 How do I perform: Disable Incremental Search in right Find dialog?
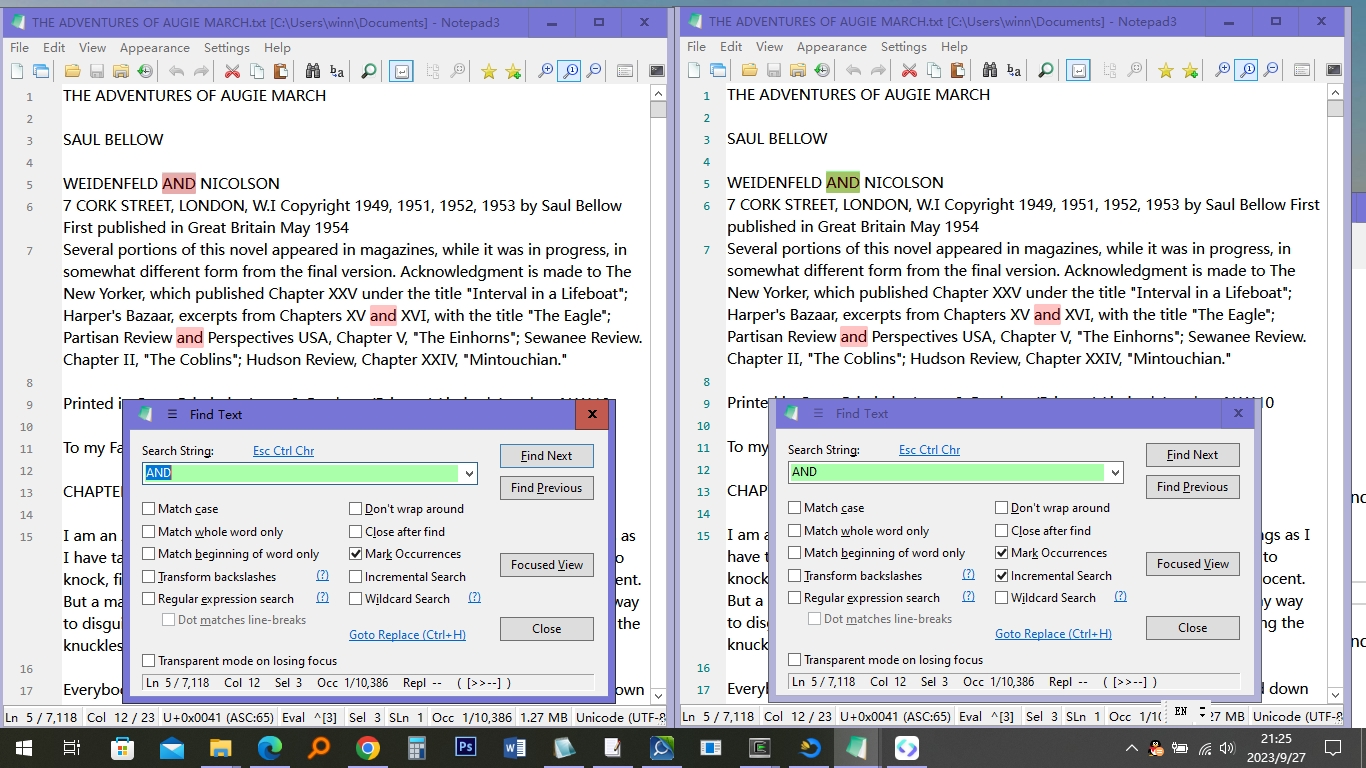point(1001,575)
